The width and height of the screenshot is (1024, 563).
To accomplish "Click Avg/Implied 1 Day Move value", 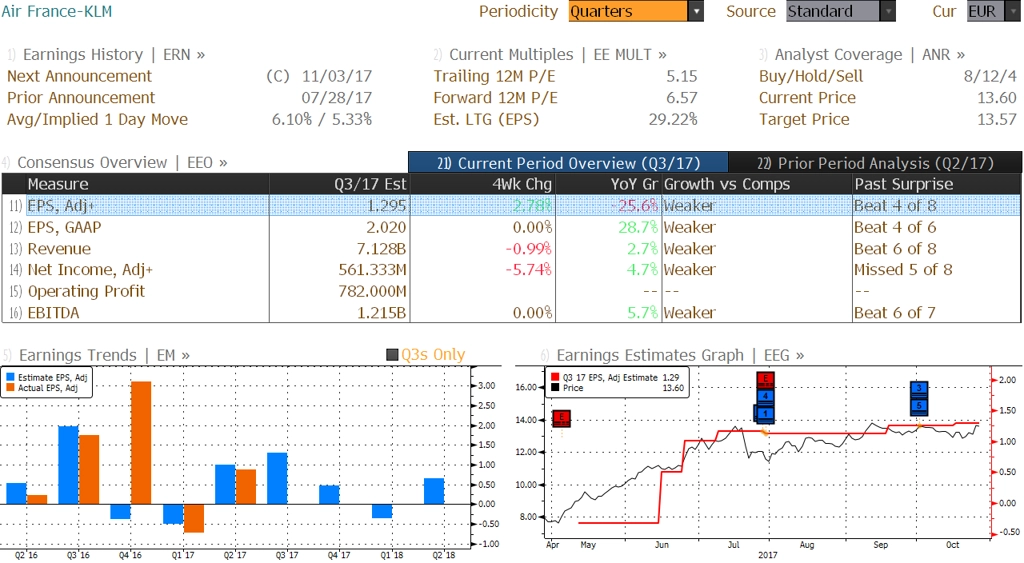I will tap(322, 120).
